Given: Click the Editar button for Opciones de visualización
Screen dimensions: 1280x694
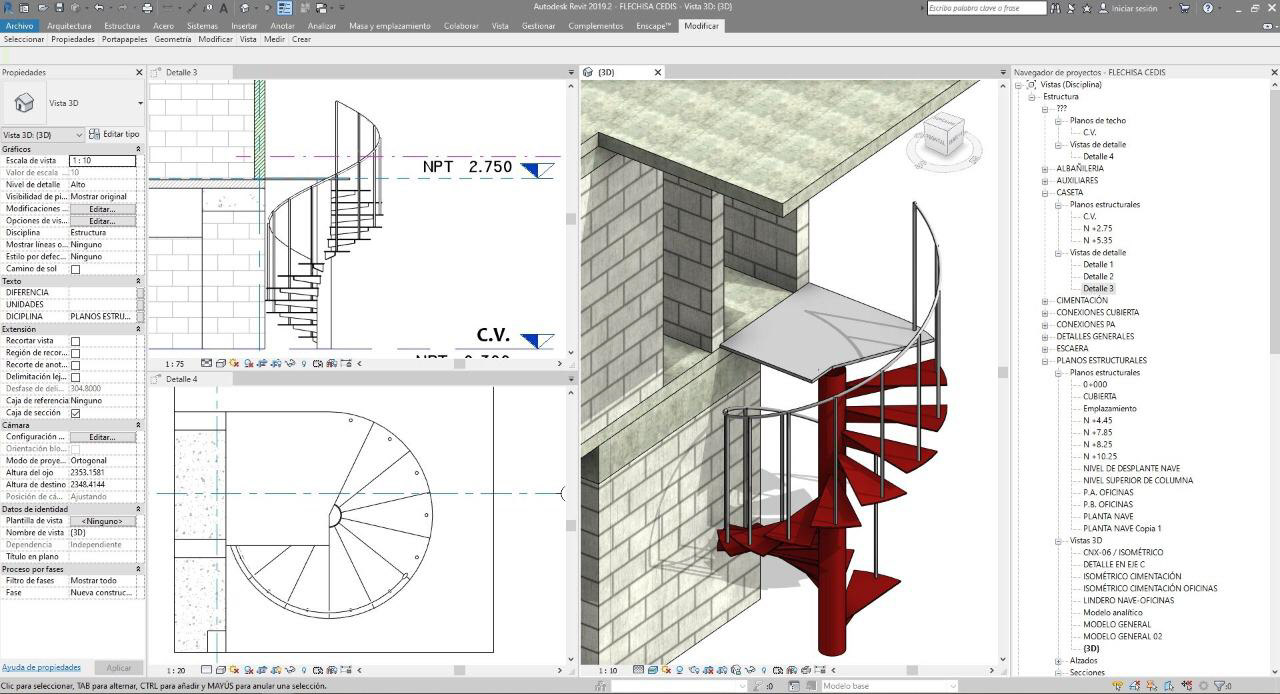Looking at the screenshot, I should pyautogui.click(x=102, y=221).
